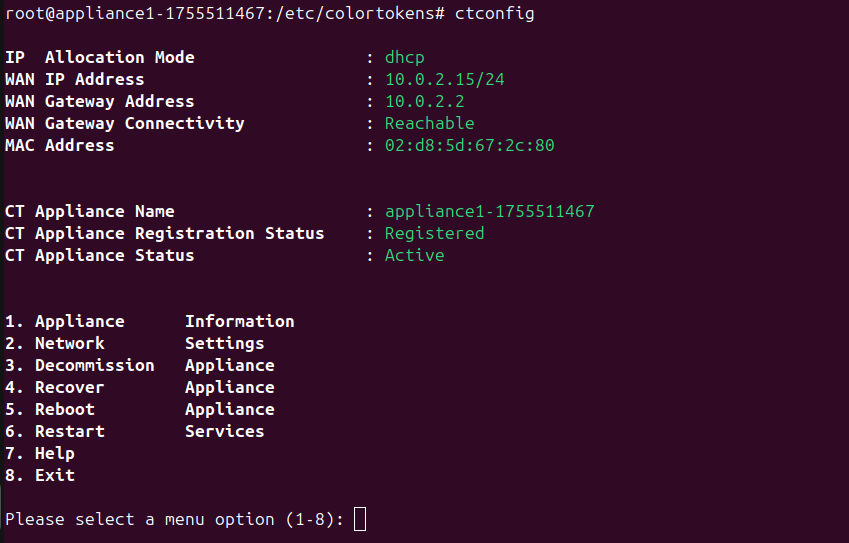Click the MAC address value 02:d8:5d:67:2c:80
The width and height of the screenshot is (849, 543).
[469, 145]
